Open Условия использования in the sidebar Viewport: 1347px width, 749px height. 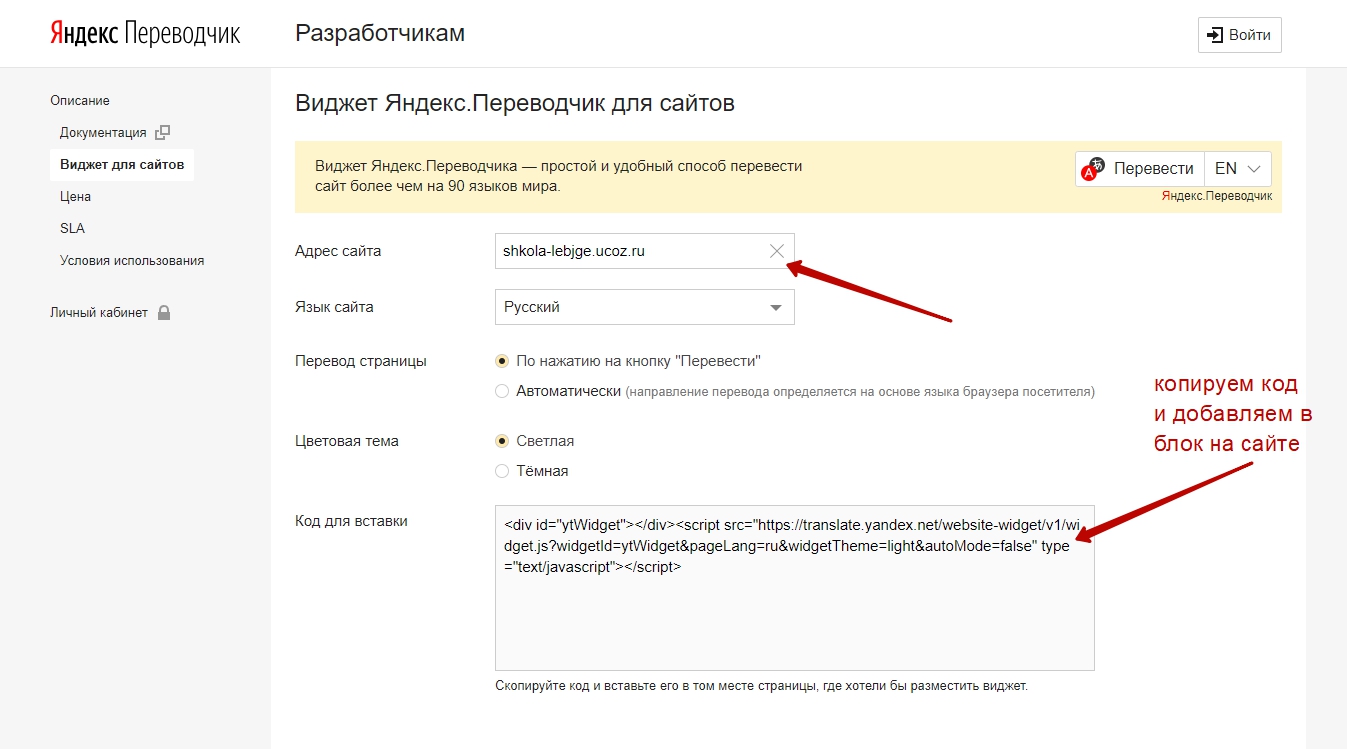[x=132, y=261]
